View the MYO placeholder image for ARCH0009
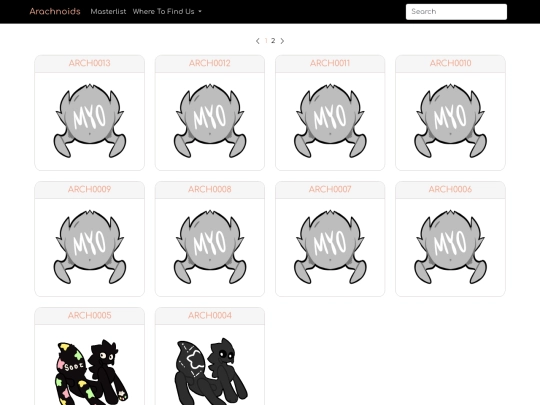Image resolution: width=540 pixels, height=405 pixels. 90,247
